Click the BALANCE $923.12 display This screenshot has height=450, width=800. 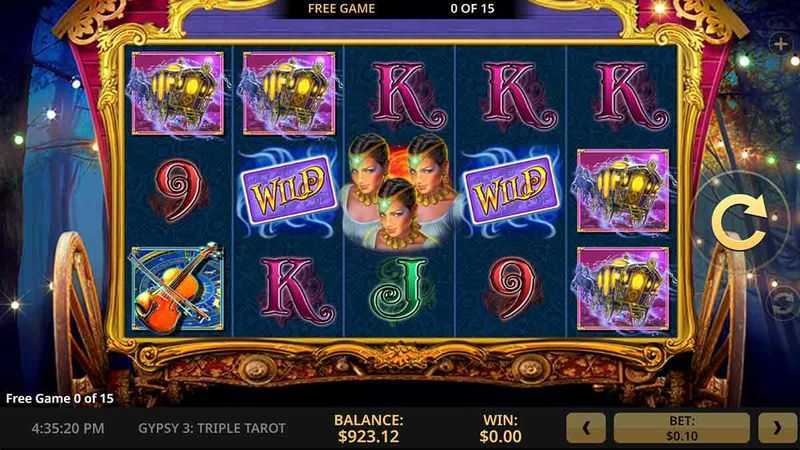[368, 428]
